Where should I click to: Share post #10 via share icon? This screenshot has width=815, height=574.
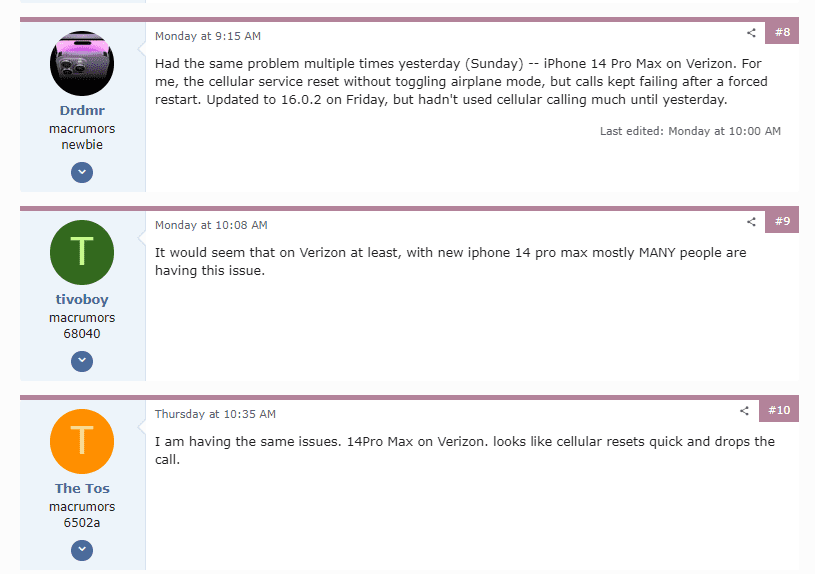click(744, 411)
